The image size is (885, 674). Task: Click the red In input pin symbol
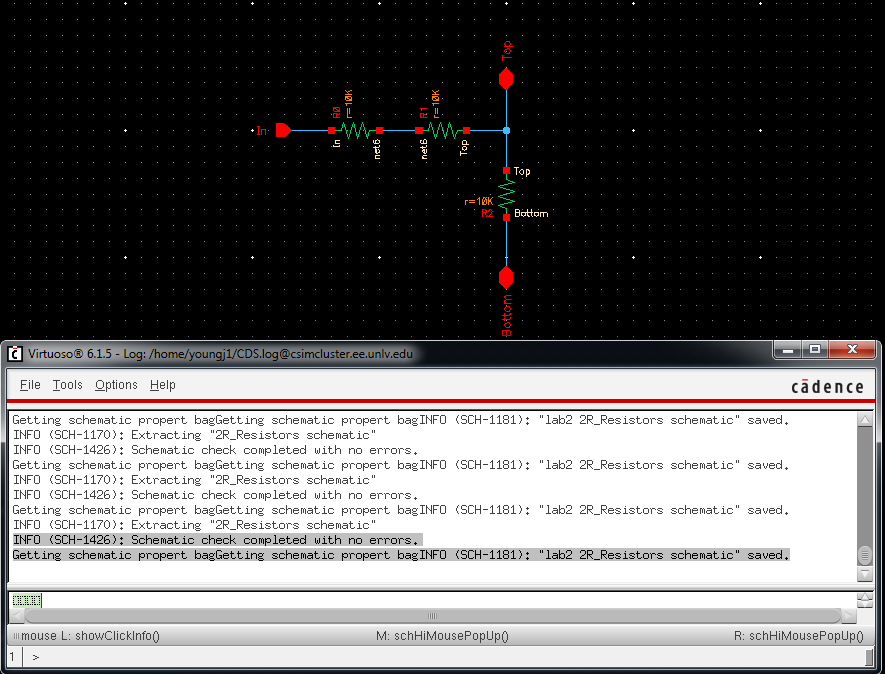pos(281,131)
